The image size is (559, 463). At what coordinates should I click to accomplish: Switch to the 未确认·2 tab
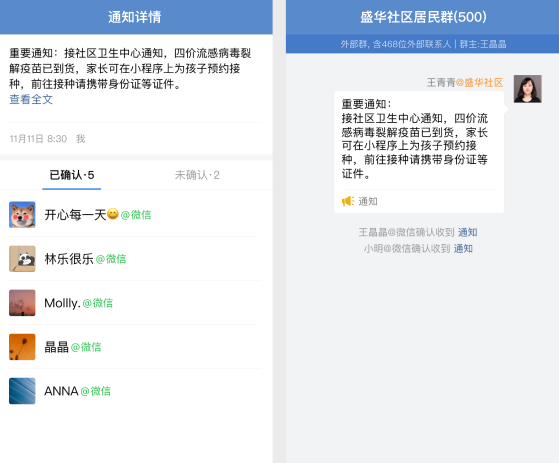click(x=197, y=175)
